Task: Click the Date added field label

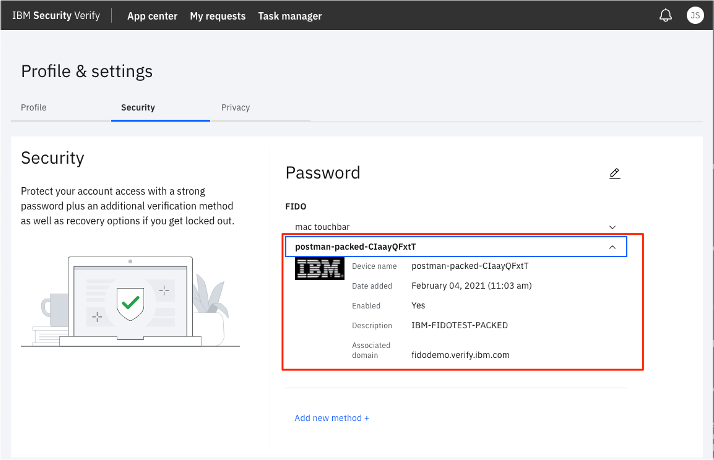Action: tap(372, 286)
